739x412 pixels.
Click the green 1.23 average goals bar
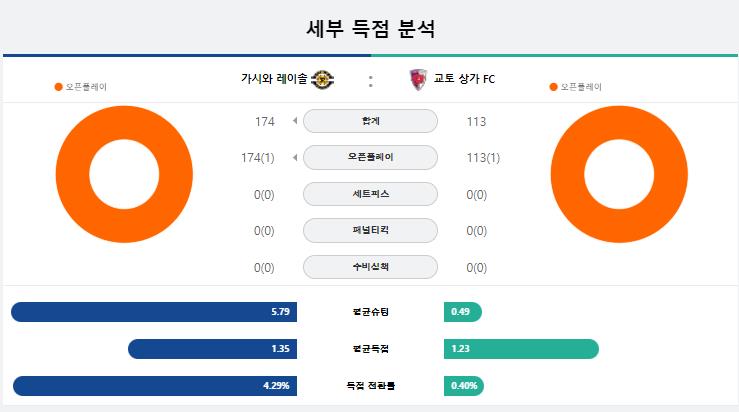[x=521, y=349]
